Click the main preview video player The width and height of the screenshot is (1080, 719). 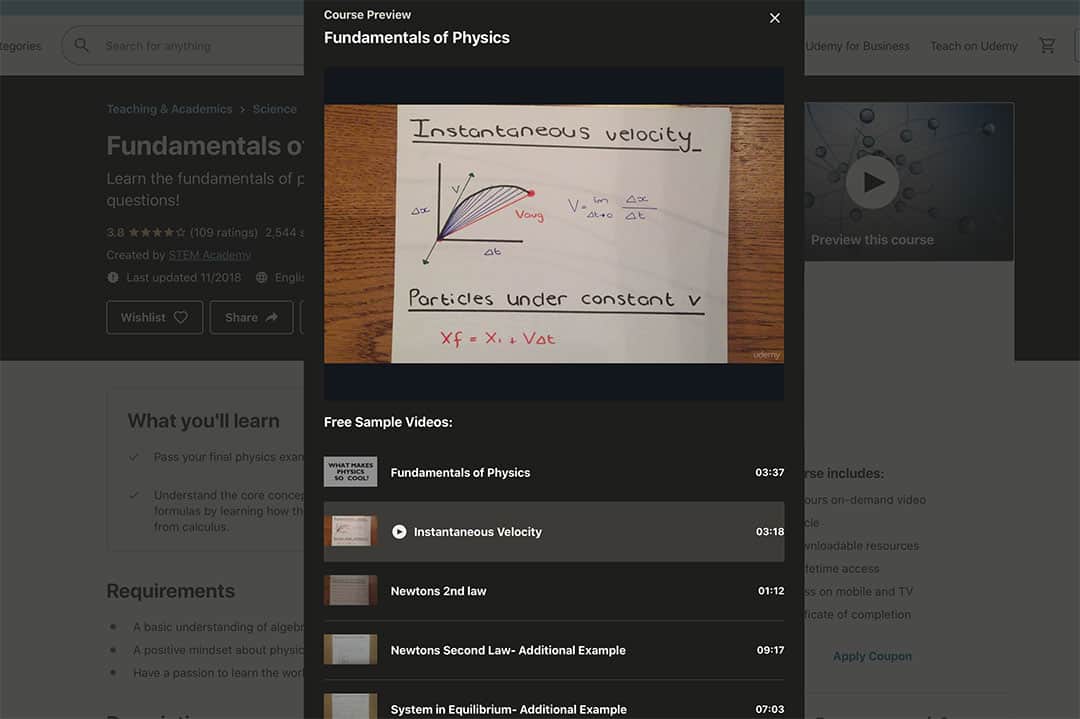click(554, 233)
